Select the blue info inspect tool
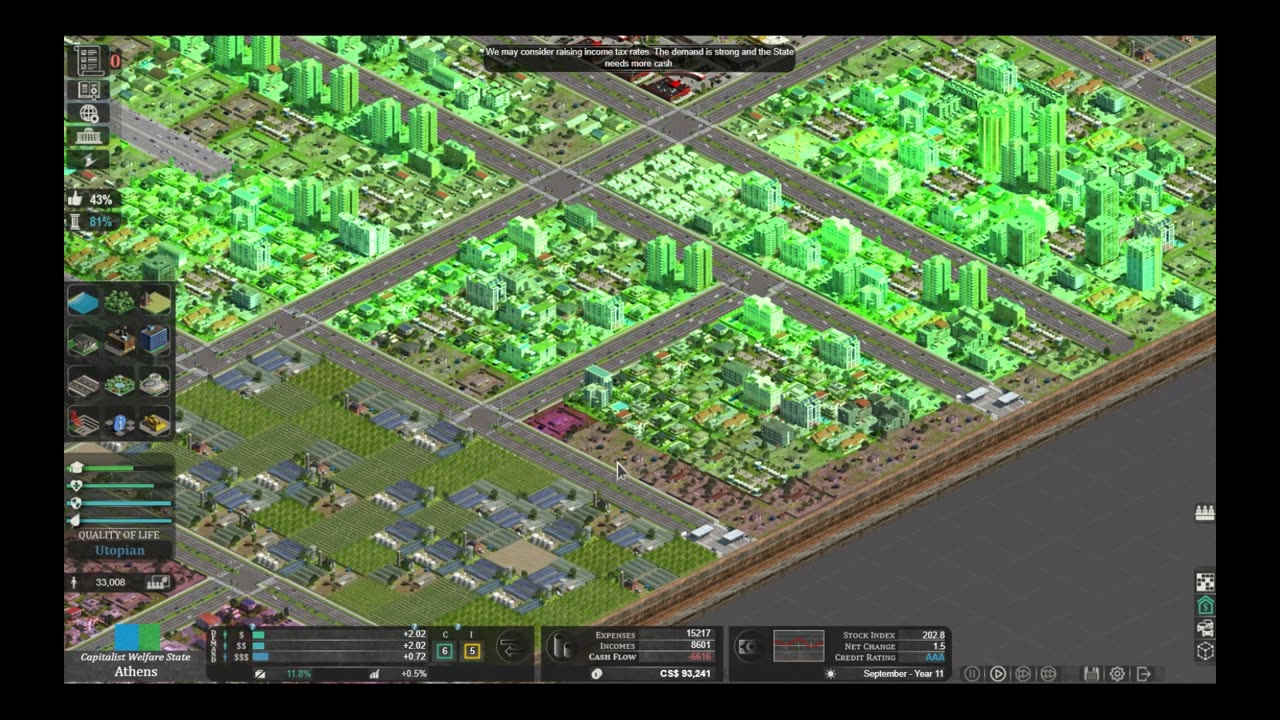1280x720 pixels. coord(119,424)
